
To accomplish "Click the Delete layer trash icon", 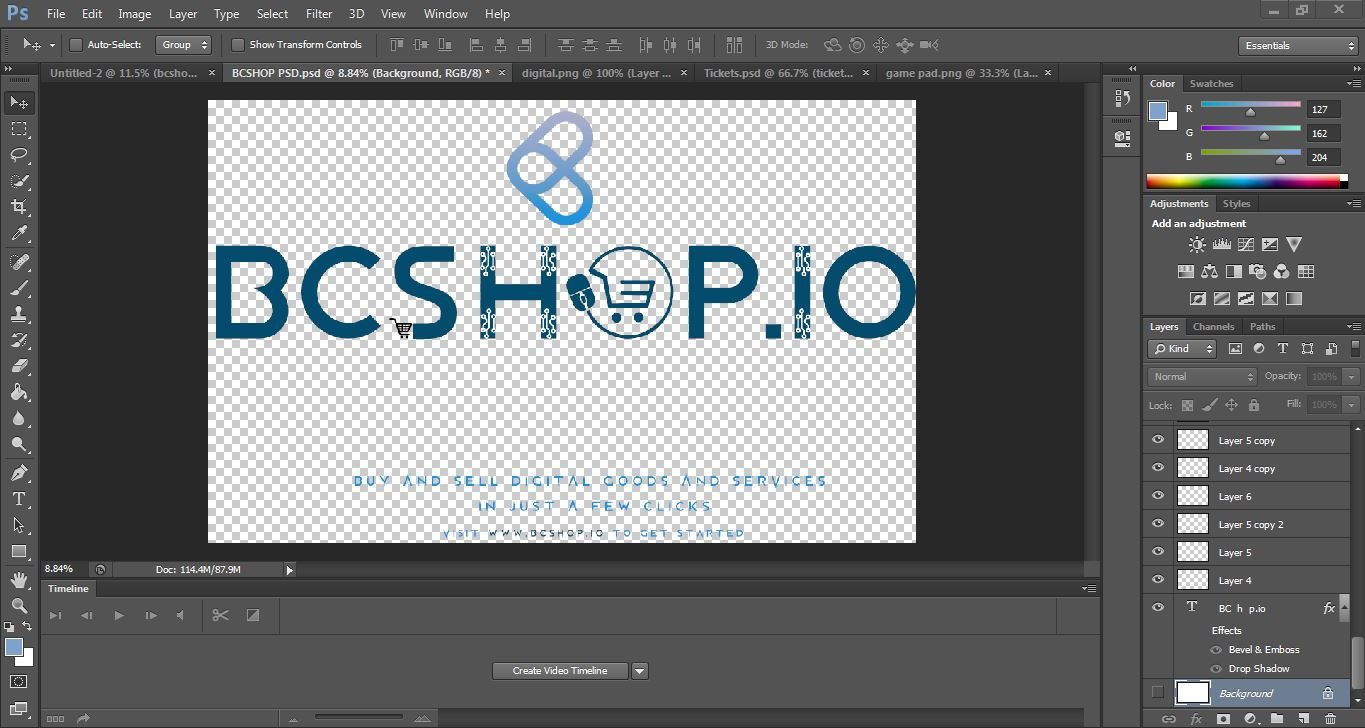I will tap(1330, 718).
